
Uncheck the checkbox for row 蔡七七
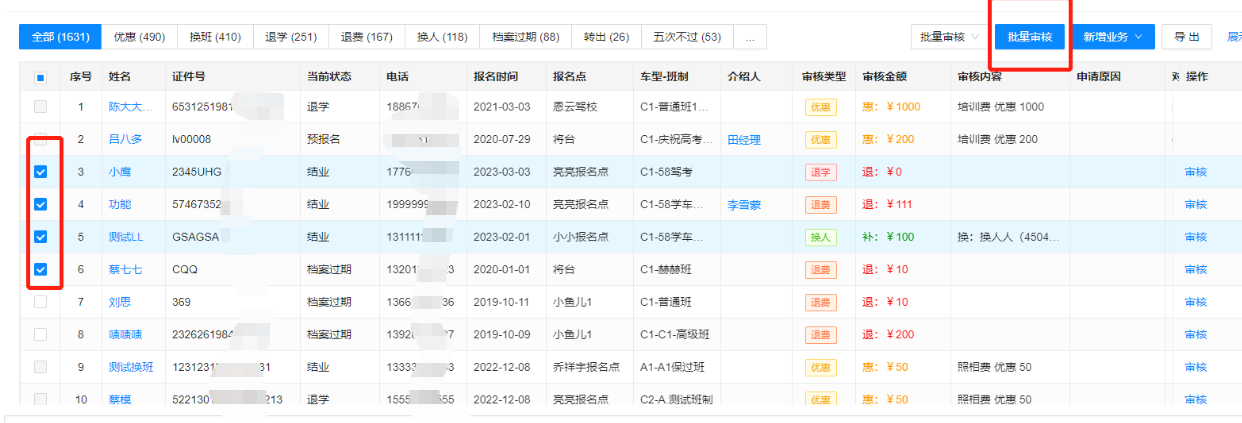(x=40, y=269)
